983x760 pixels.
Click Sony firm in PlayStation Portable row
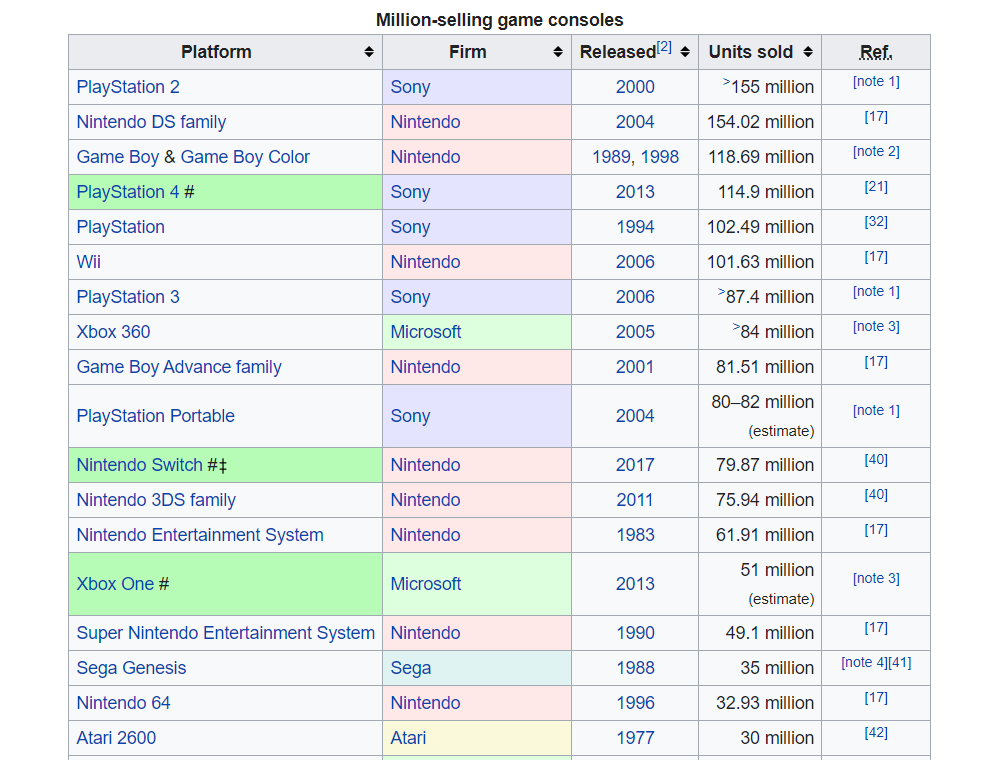point(410,416)
